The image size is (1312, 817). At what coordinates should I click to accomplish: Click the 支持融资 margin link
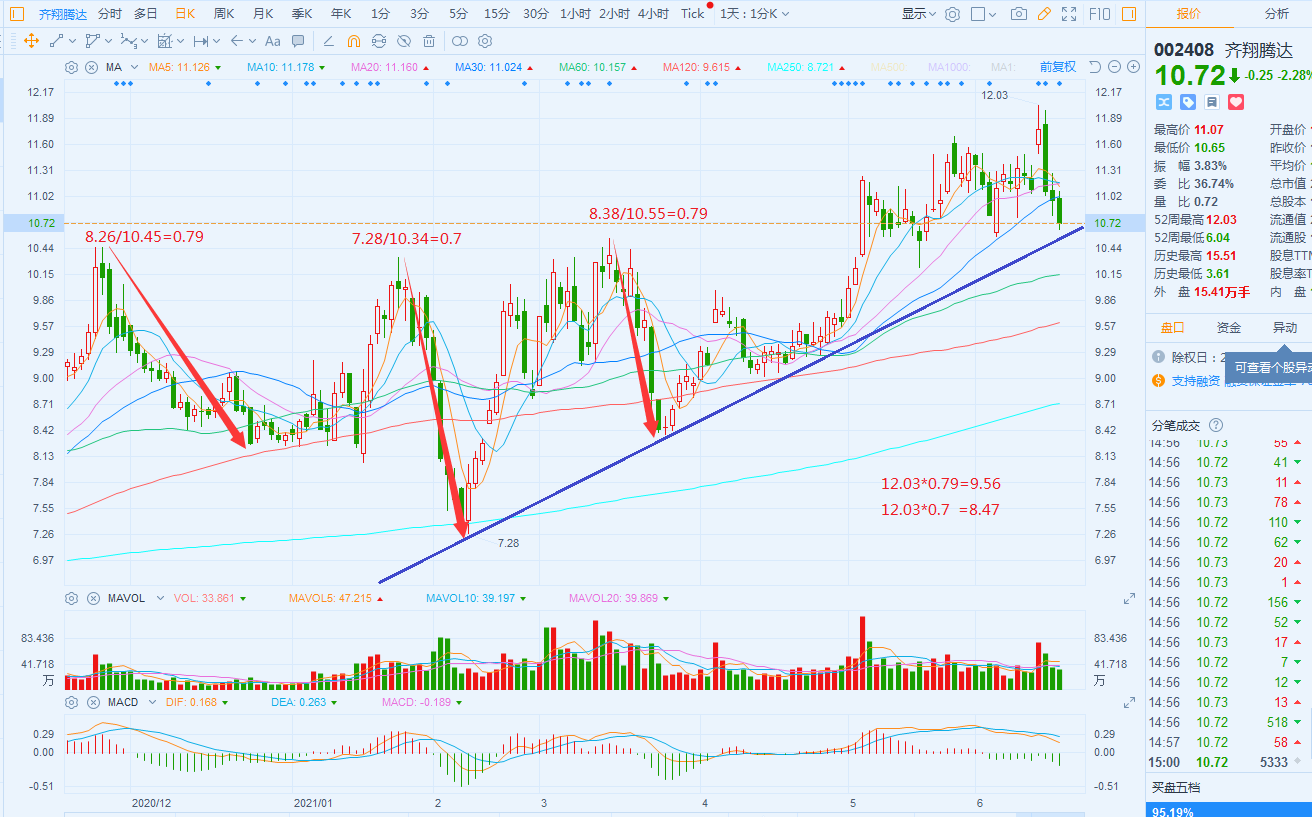[1196, 381]
